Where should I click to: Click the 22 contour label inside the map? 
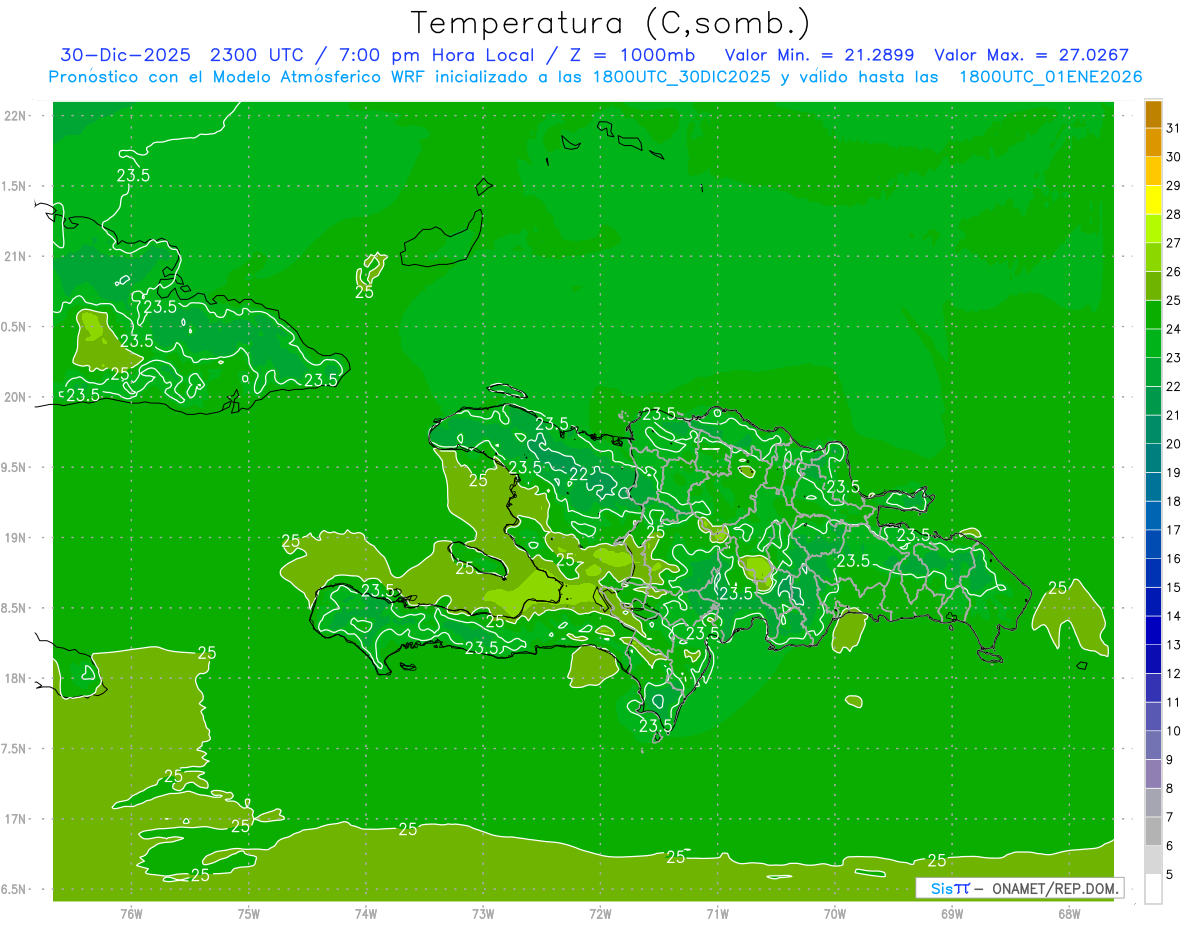pyautogui.click(x=579, y=474)
